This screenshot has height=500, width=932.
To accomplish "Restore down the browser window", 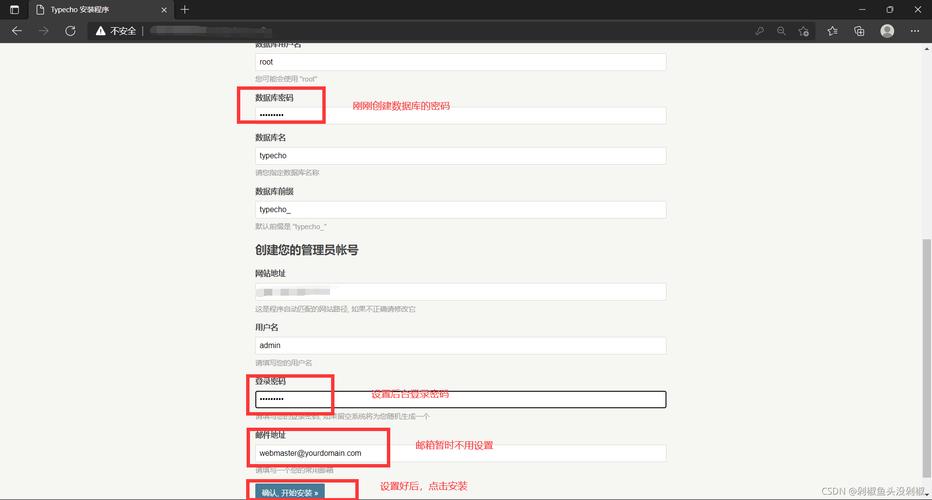I will point(890,10).
